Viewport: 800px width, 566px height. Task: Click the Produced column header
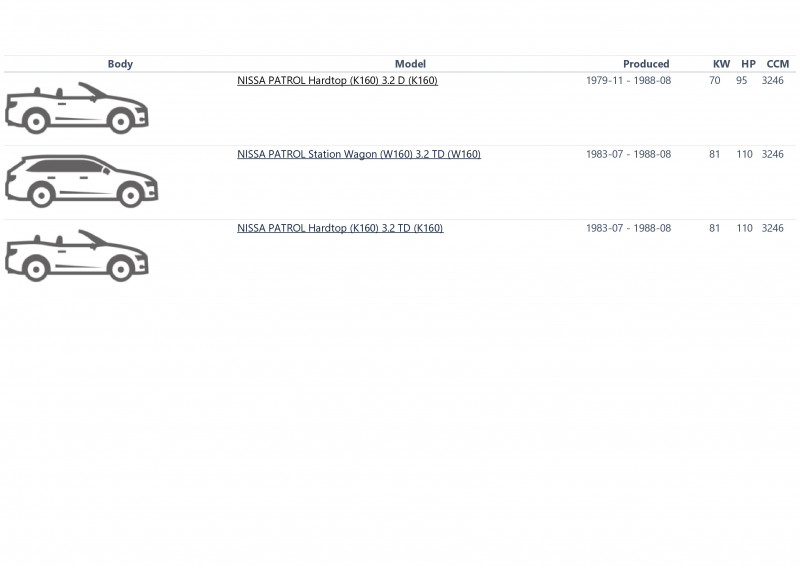646,64
